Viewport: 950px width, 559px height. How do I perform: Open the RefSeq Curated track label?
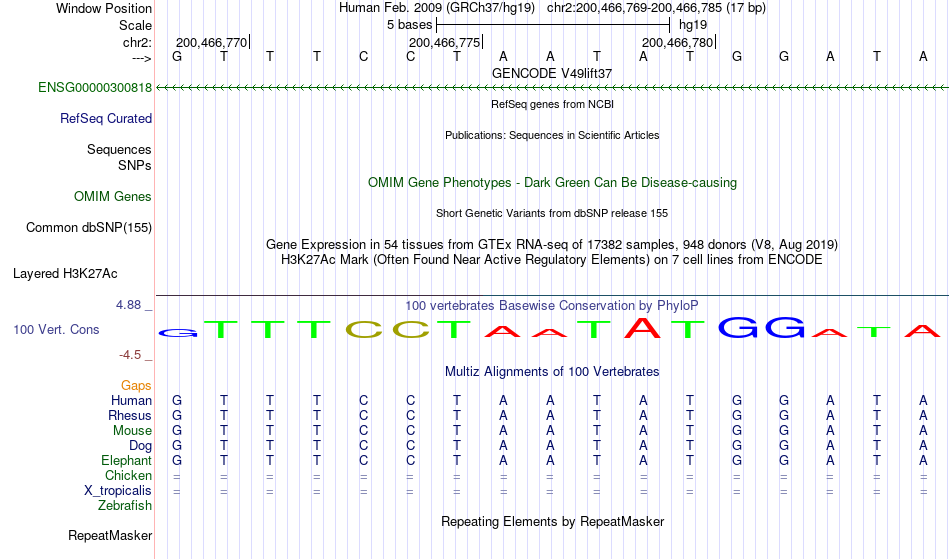105,118
